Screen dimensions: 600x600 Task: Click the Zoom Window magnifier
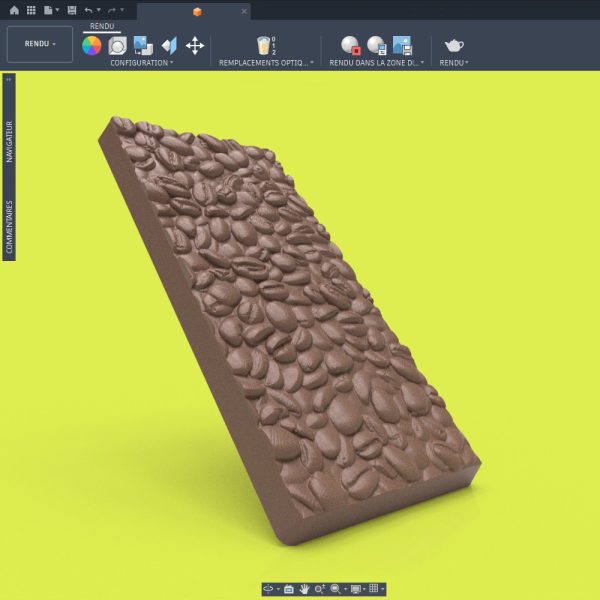click(336, 589)
